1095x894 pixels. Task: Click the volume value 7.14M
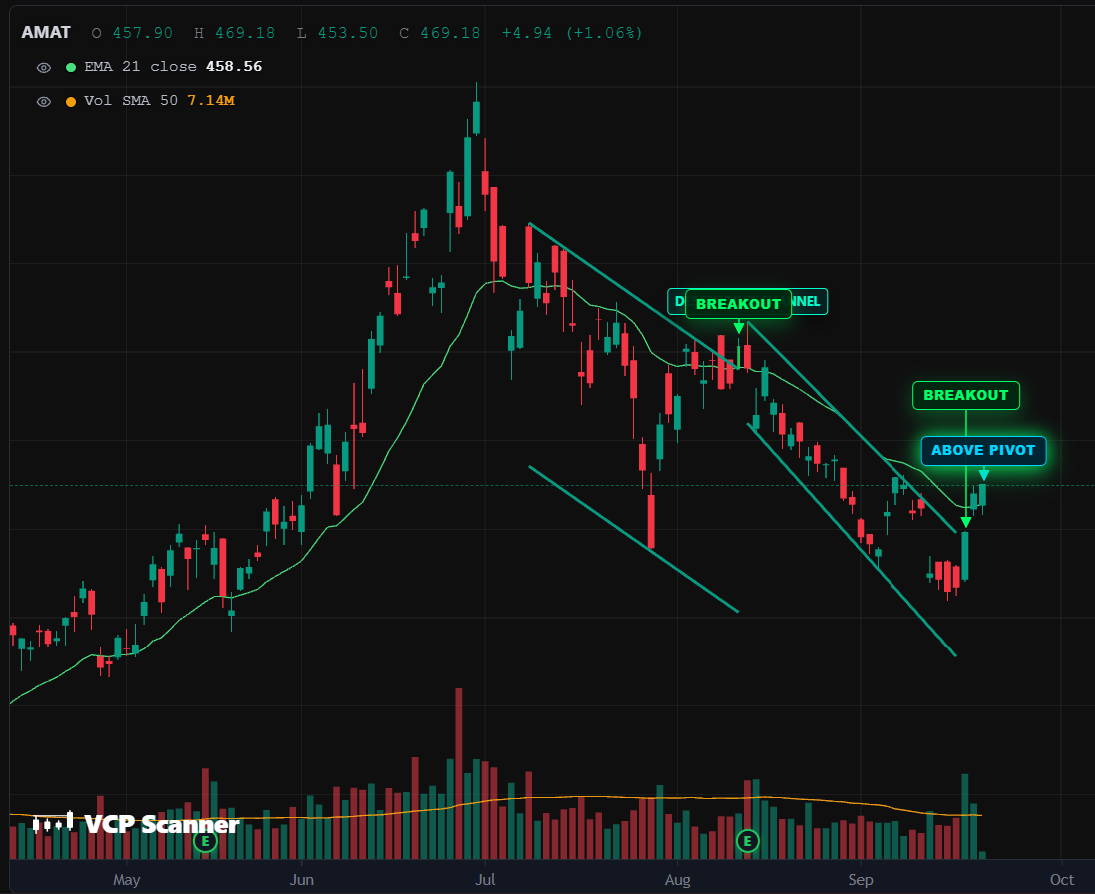click(211, 101)
